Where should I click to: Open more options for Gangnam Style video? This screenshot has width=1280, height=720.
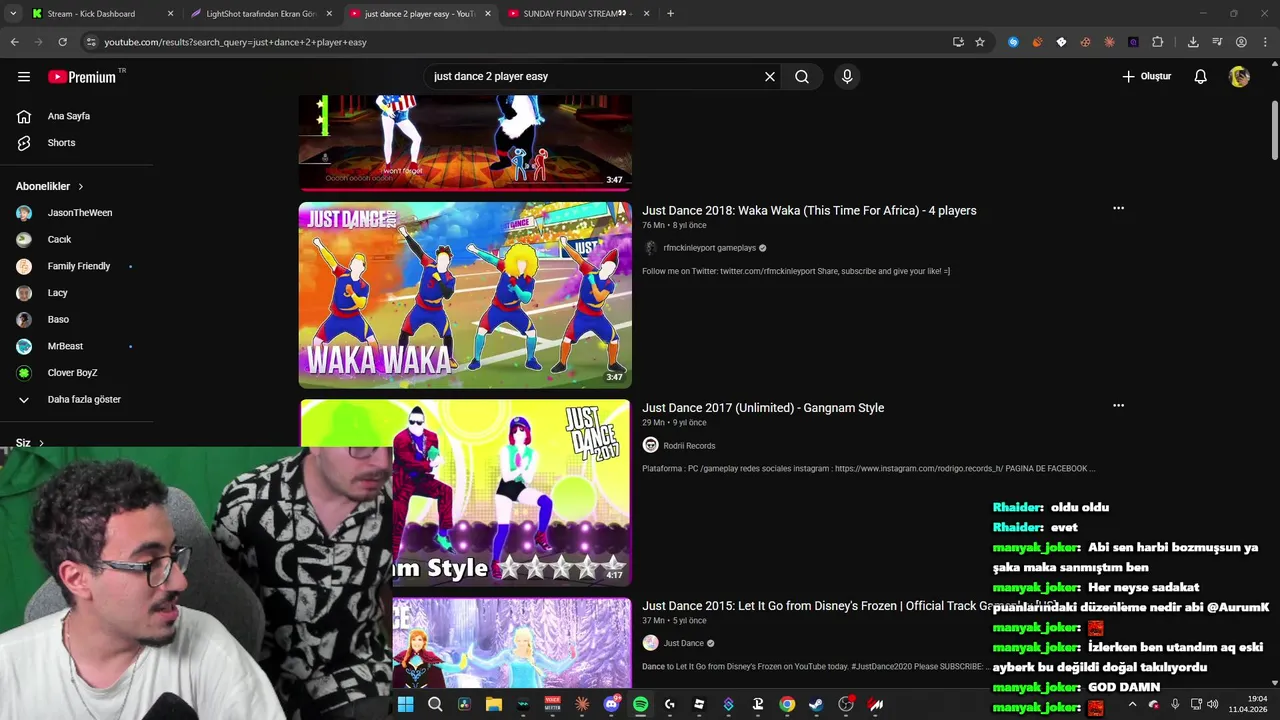[x=1118, y=405]
